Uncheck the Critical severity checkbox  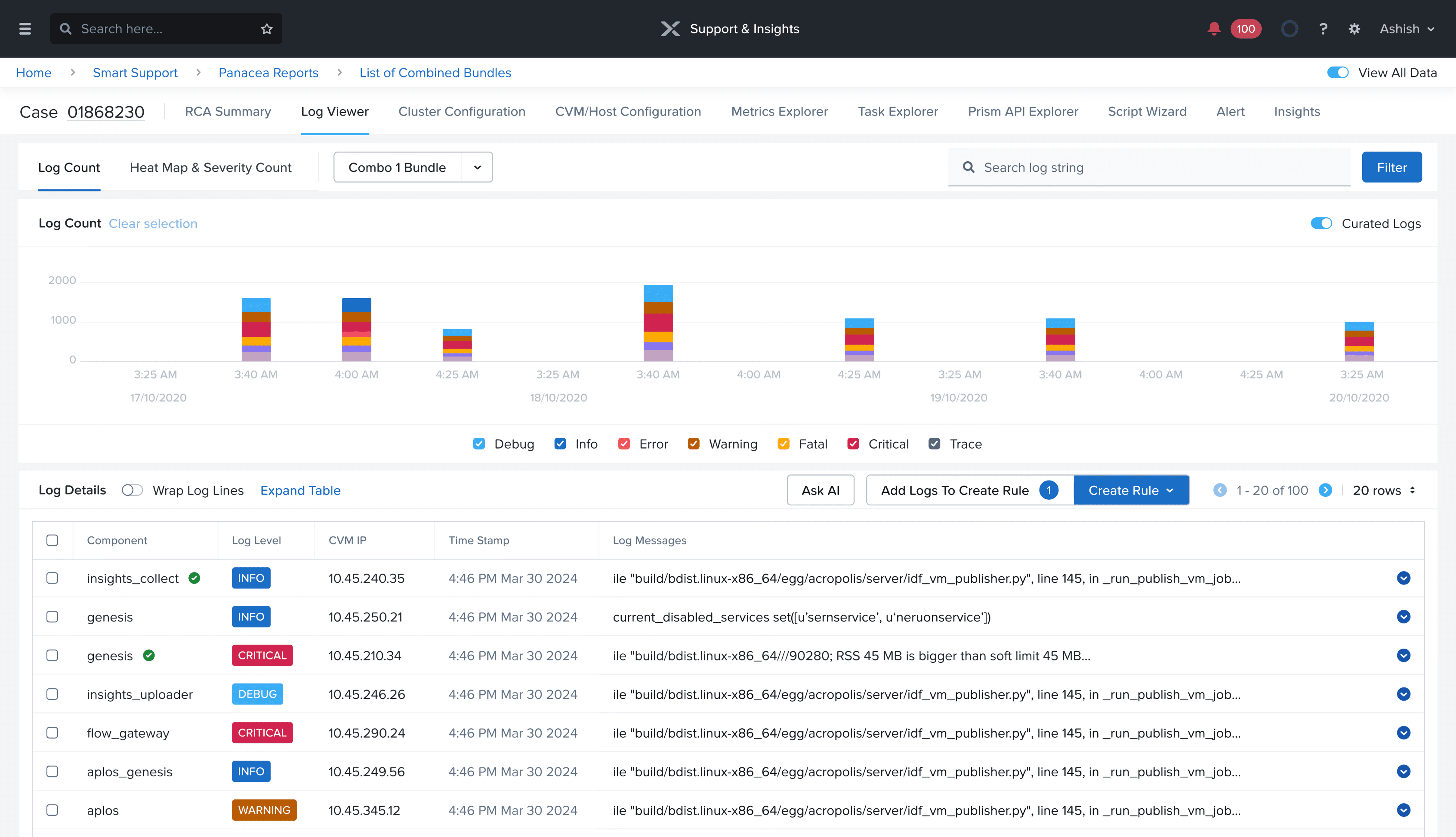point(853,444)
